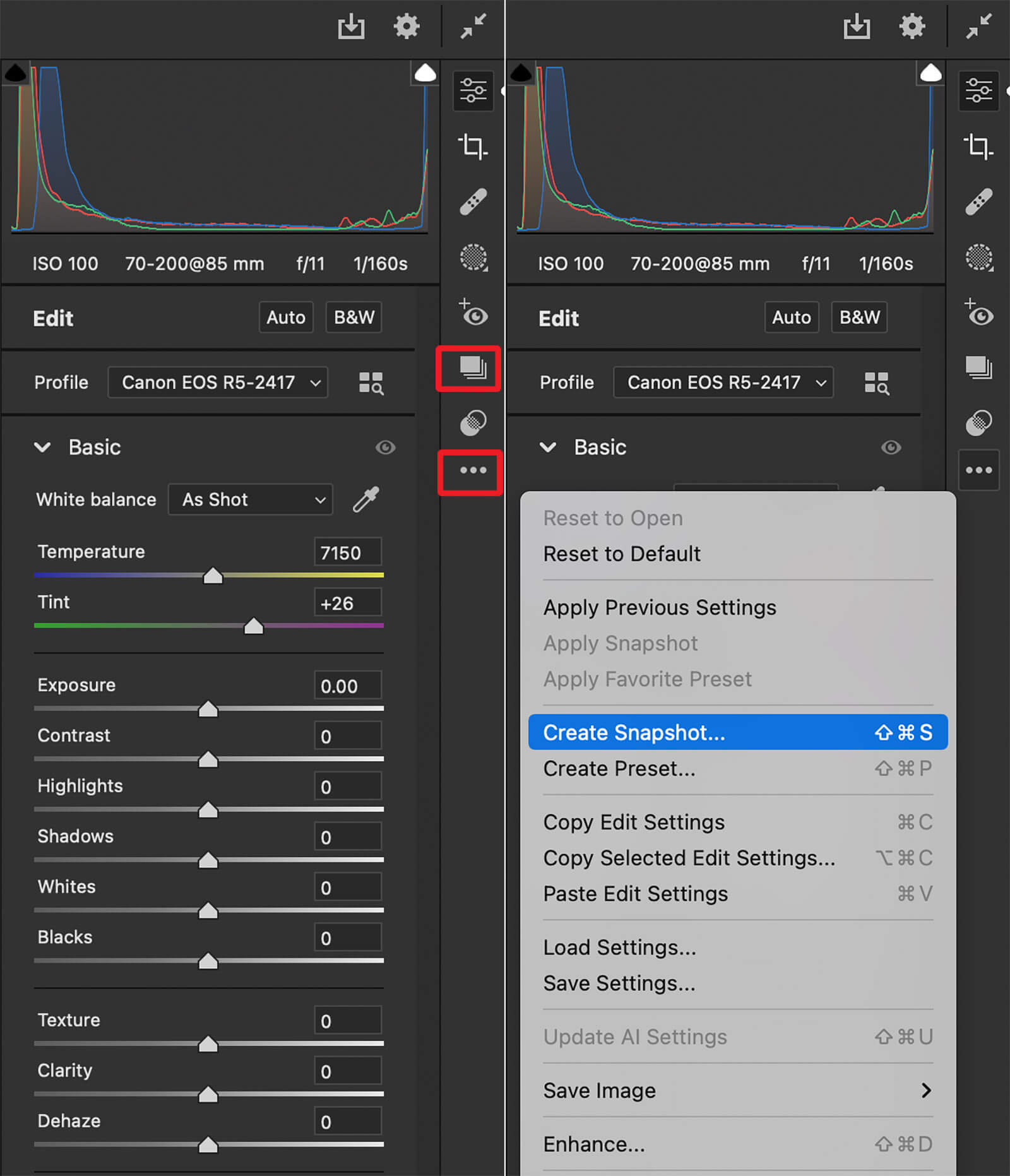Toggle Basic panel eye visibility in left panel
This screenshot has width=1010, height=1176.
coord(385,448)
